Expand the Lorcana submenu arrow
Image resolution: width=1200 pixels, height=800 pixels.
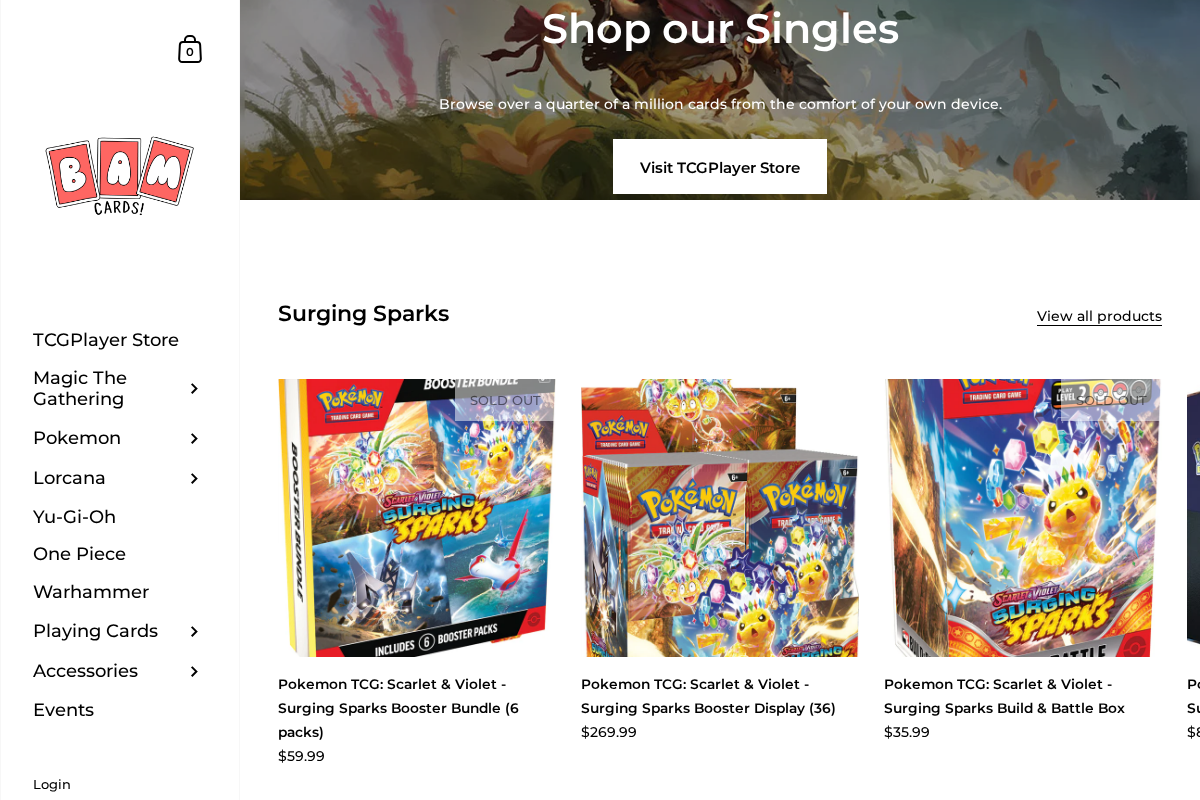click(x=196, y=477)
